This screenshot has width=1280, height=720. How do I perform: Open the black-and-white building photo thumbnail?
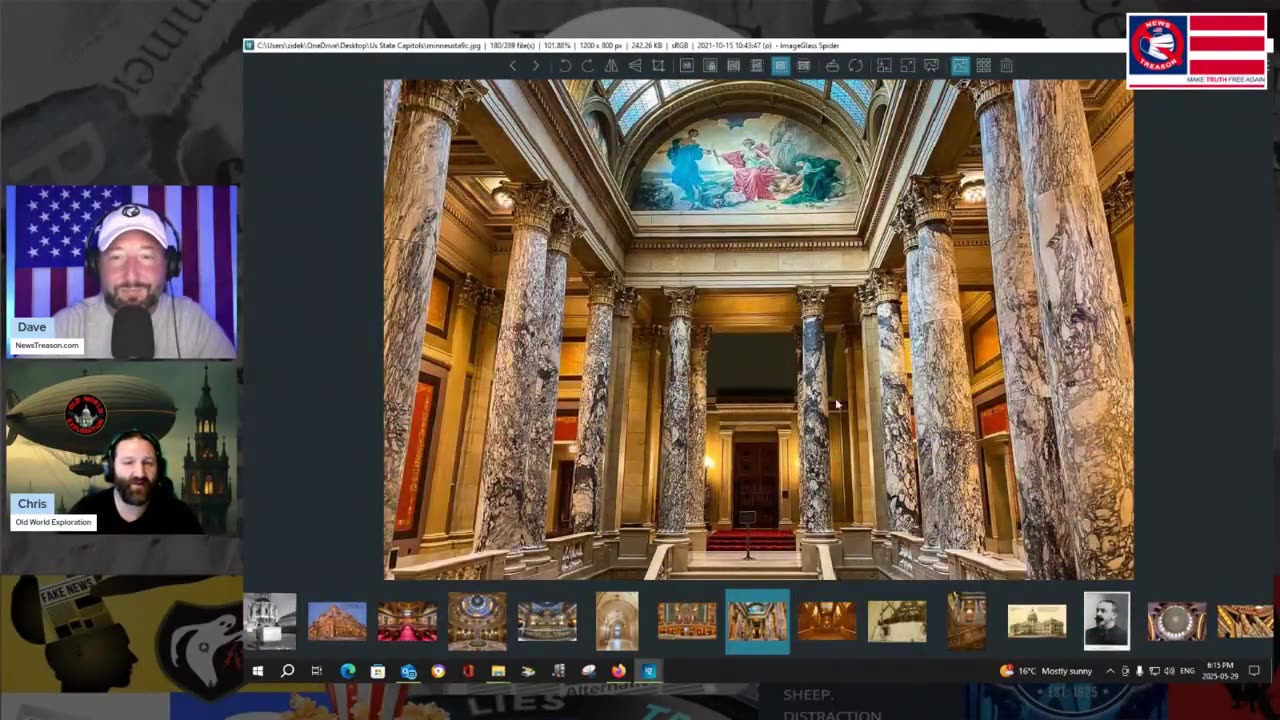270,621
